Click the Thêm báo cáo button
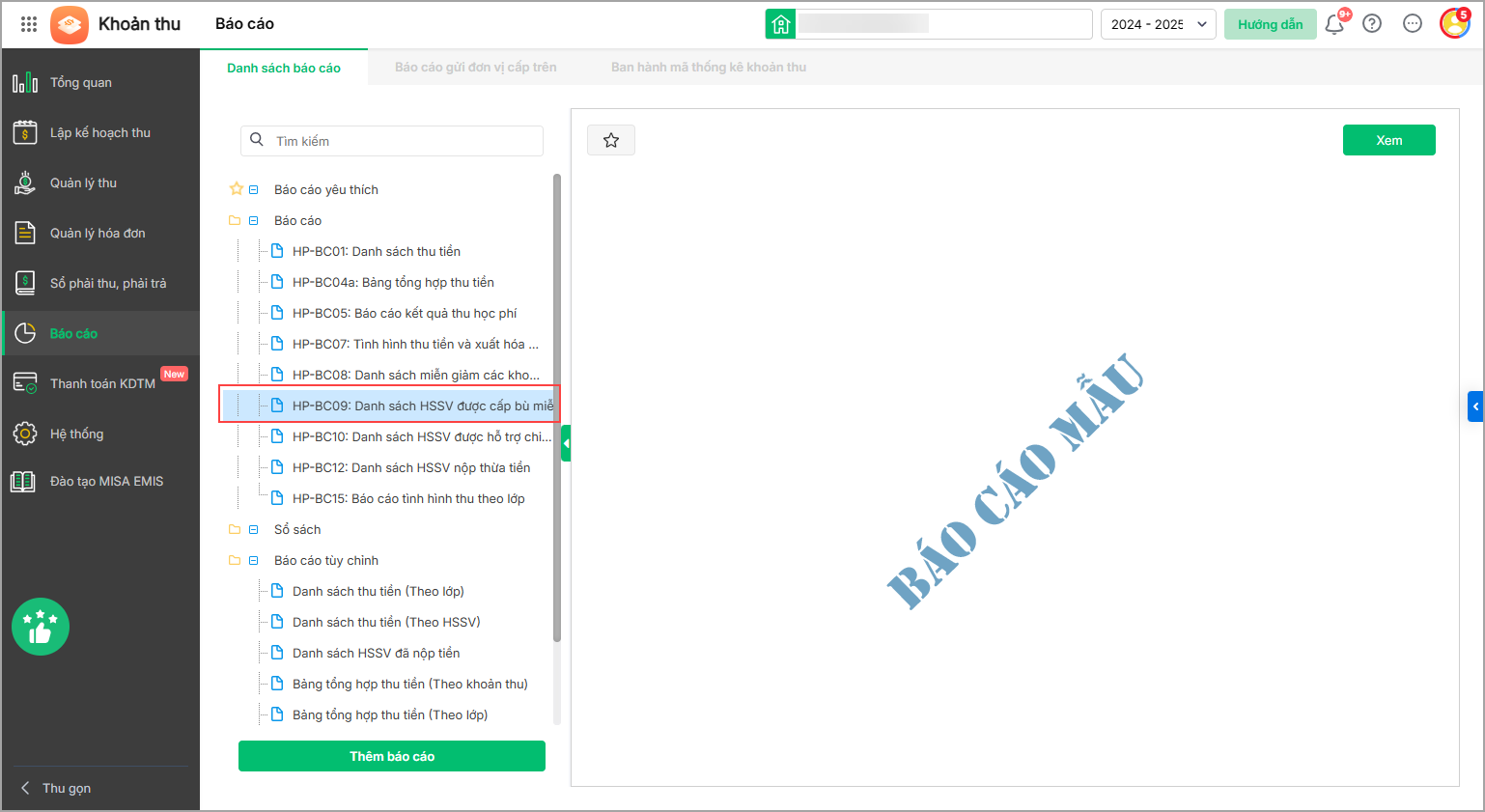The width and height of the screenshot is (1485, 812). (x=392, y=756)
